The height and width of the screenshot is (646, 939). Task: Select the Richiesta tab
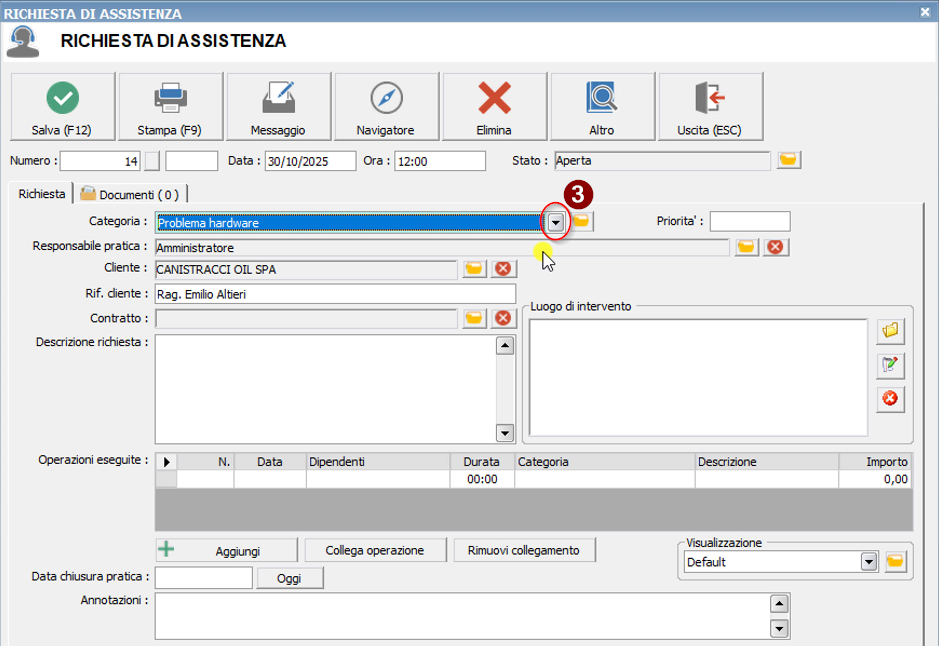pyautogui.click(x=42, y=194)
